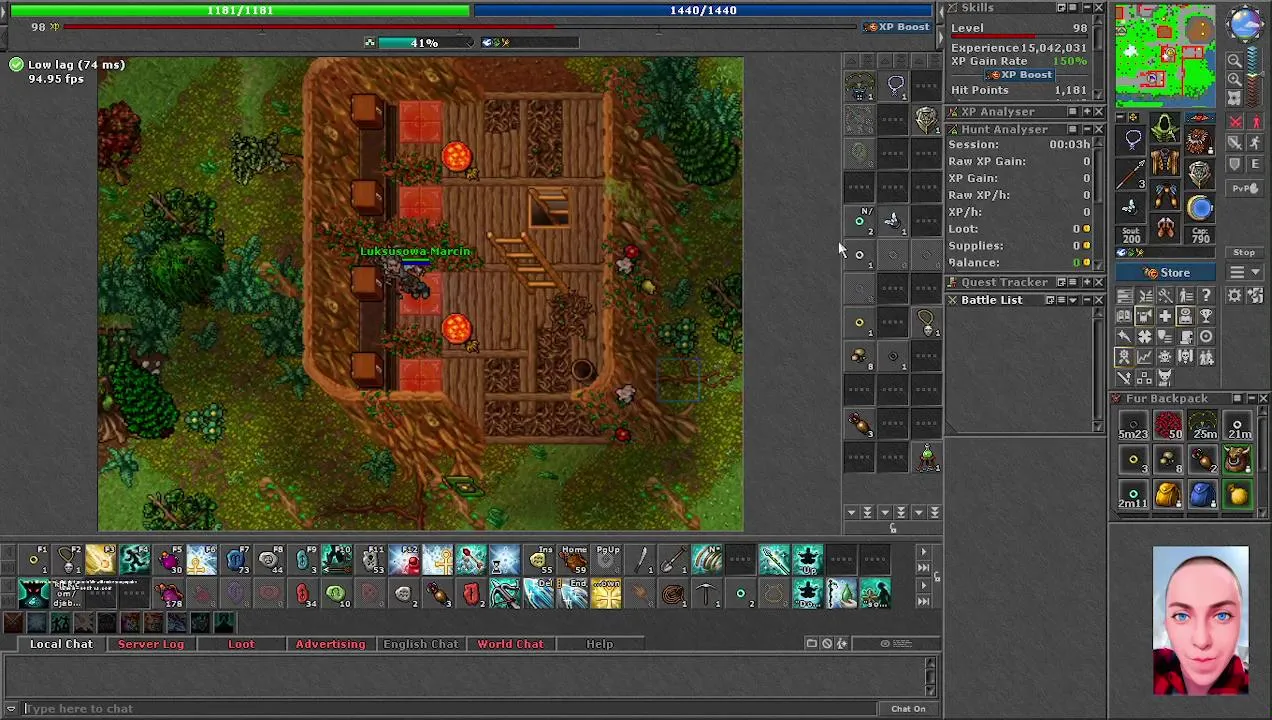Open the Store button
This screenshot has height=720, width=1272.
pyautogui.click(x=1167, y=273)
